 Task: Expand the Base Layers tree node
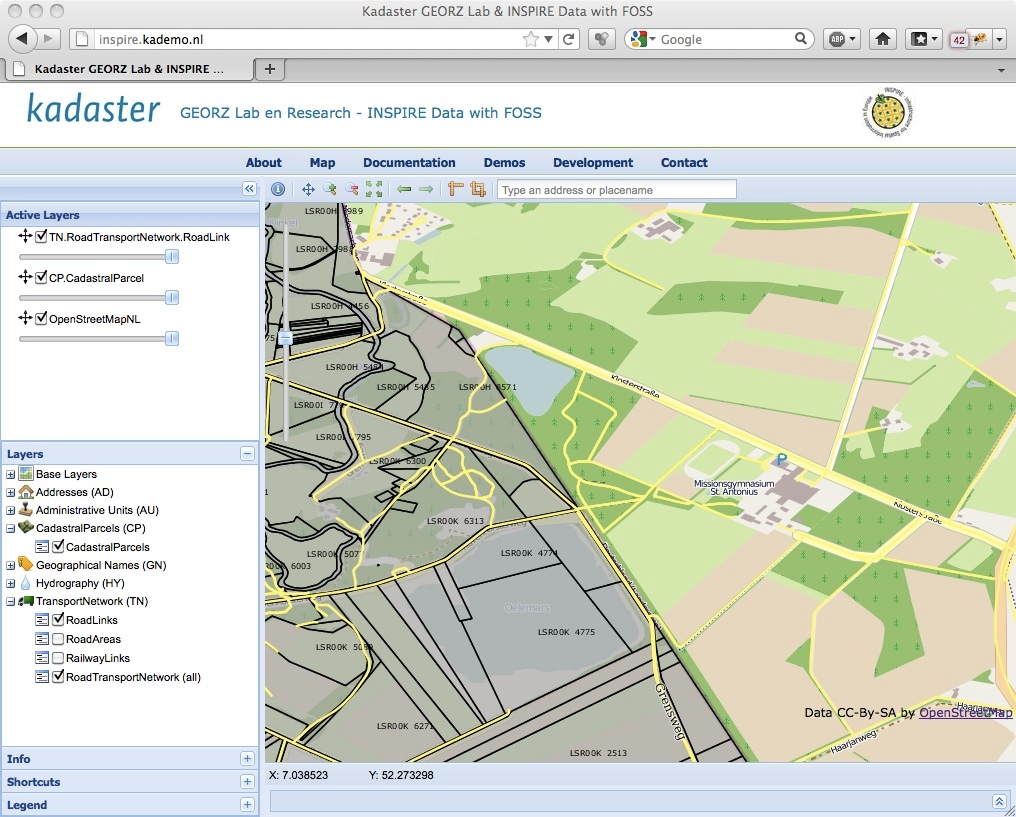(x=10, y=474)
